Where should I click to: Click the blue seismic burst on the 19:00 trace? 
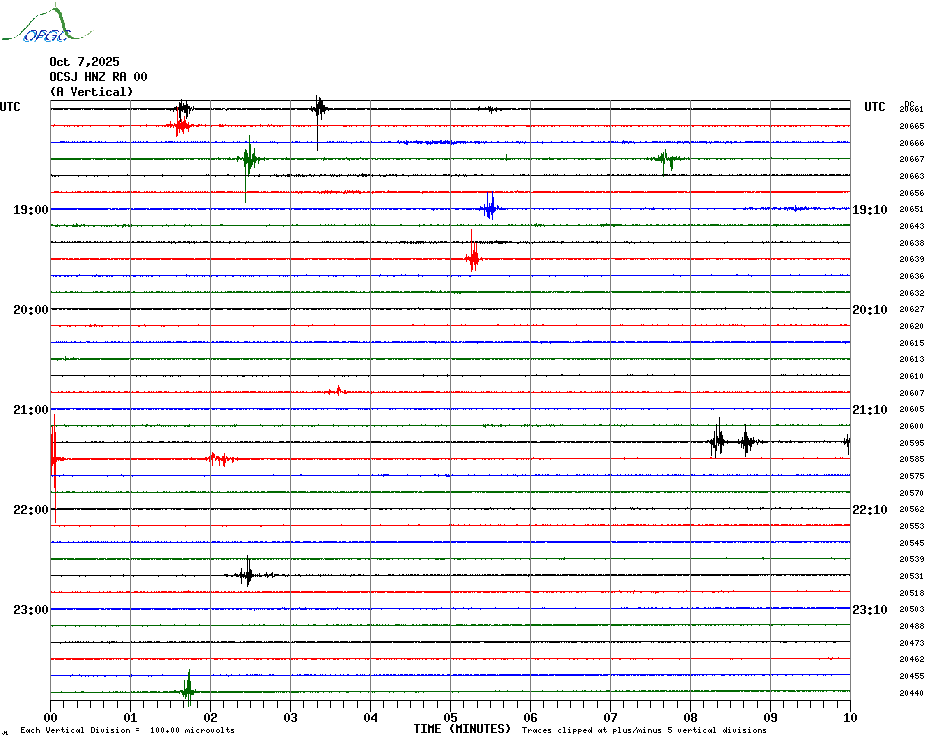[490, 208]
